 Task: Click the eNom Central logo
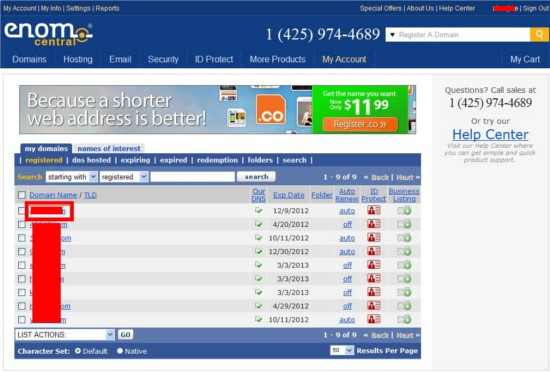pos(48,34)
